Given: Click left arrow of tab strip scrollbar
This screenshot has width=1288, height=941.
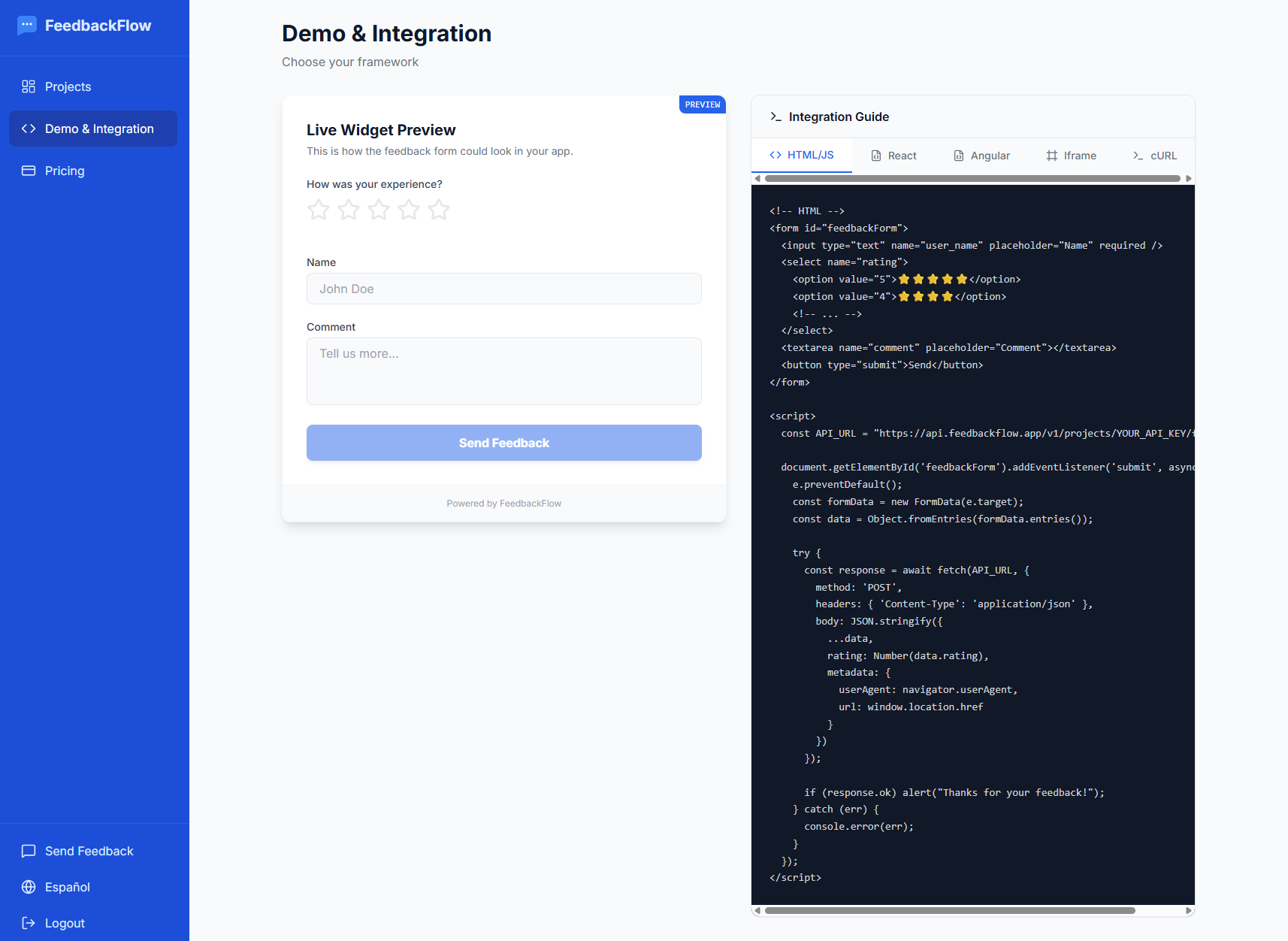Looking at the screenshot, I should click(757, 178).
